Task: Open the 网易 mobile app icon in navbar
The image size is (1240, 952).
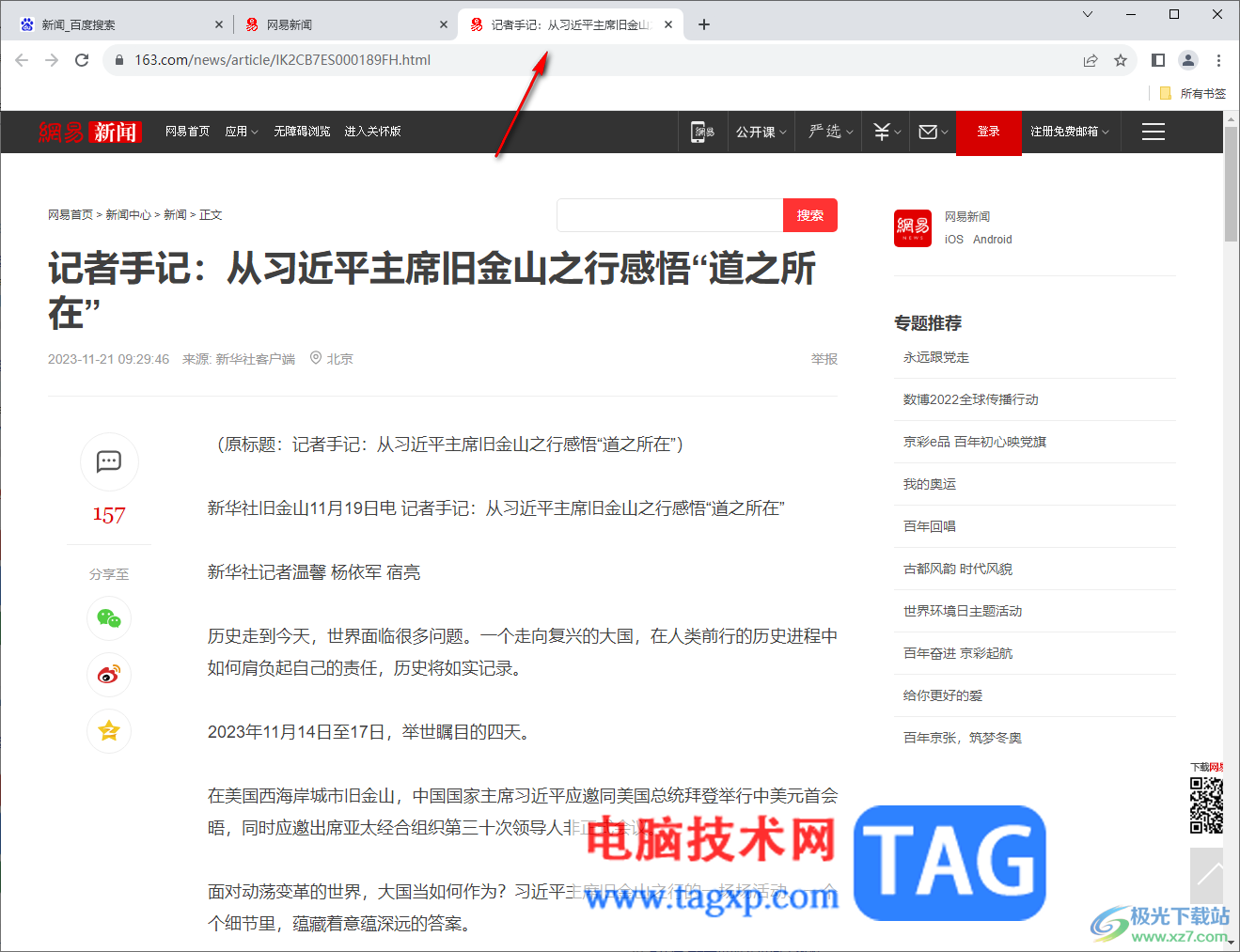Action: (x=702, y=132)
